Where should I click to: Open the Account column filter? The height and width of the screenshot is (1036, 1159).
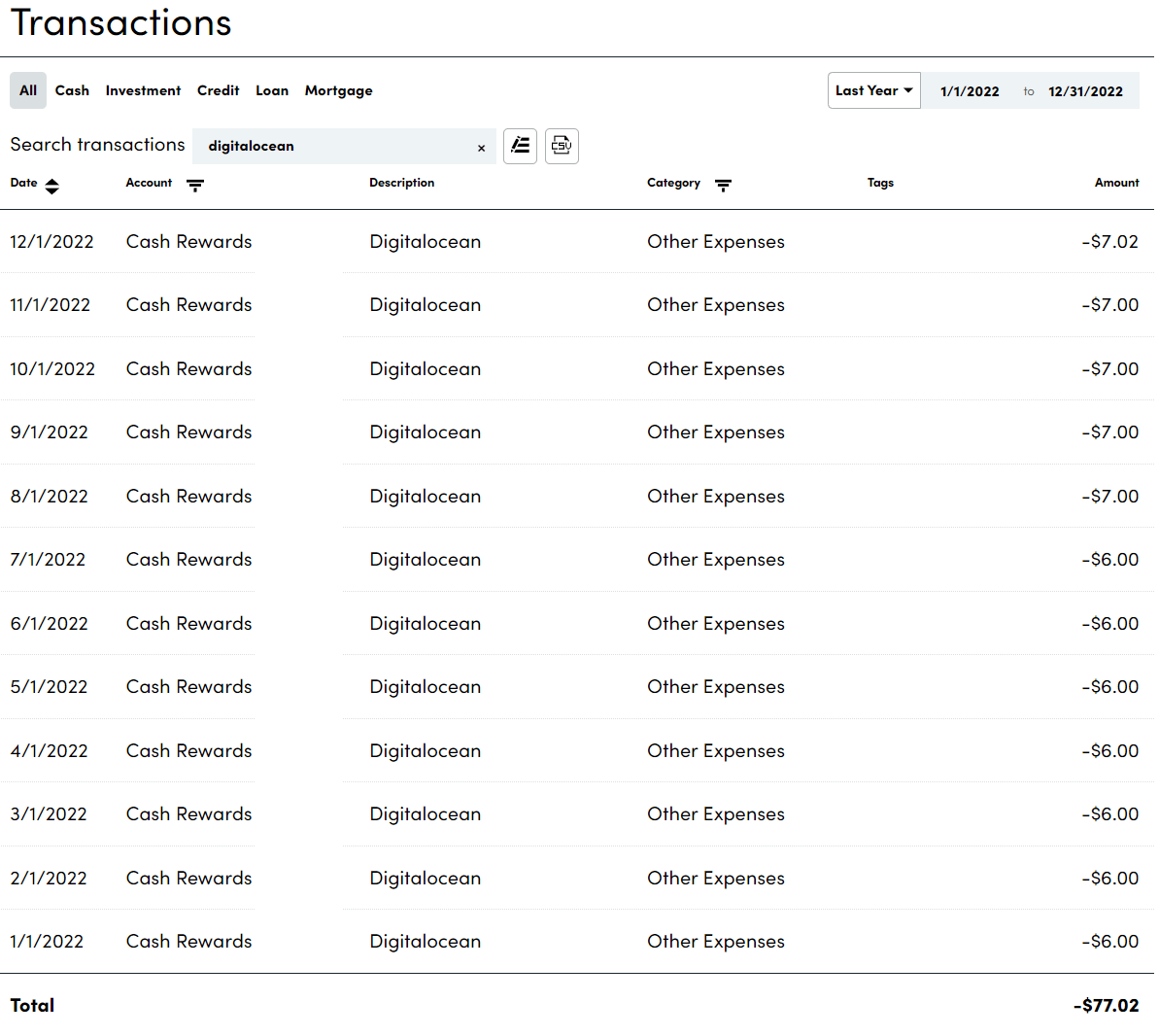(x=195, y=185)
